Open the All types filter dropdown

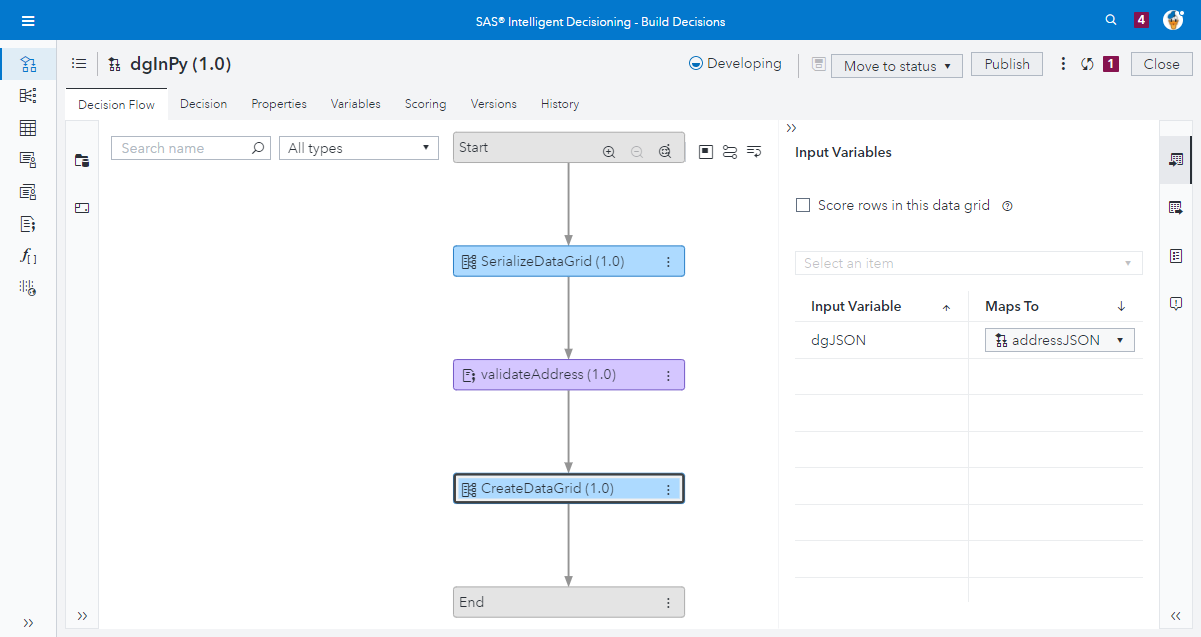pos(358,147)
